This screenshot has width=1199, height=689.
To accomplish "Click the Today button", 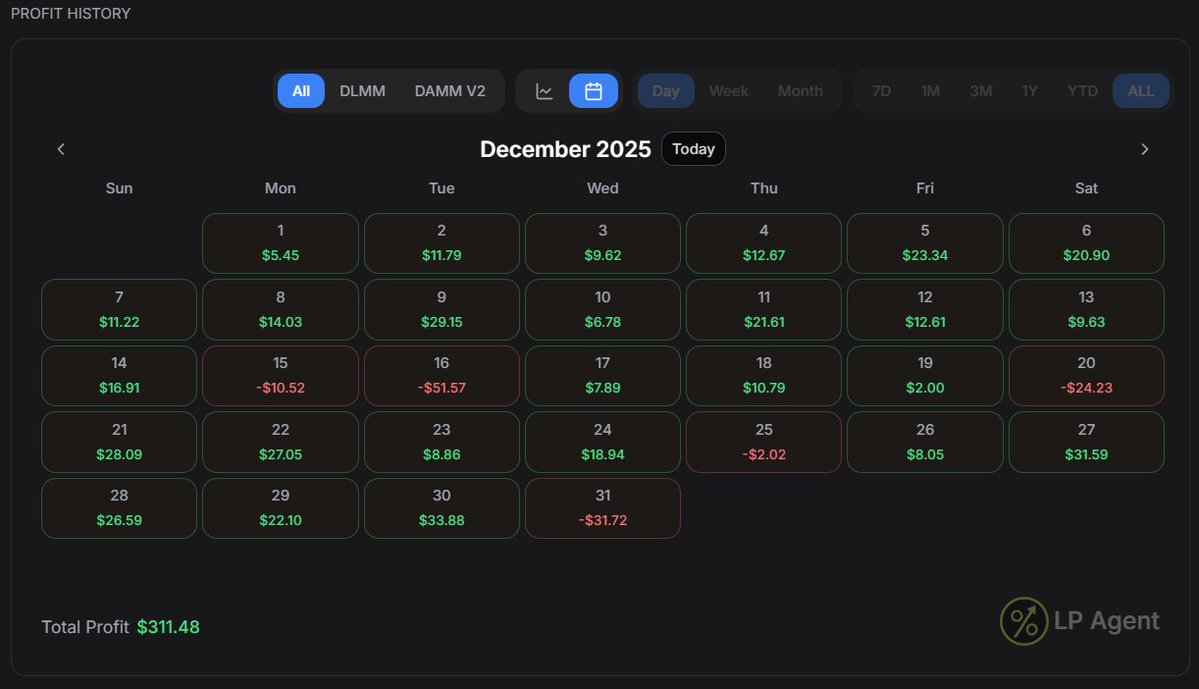I will coord(693,148).
